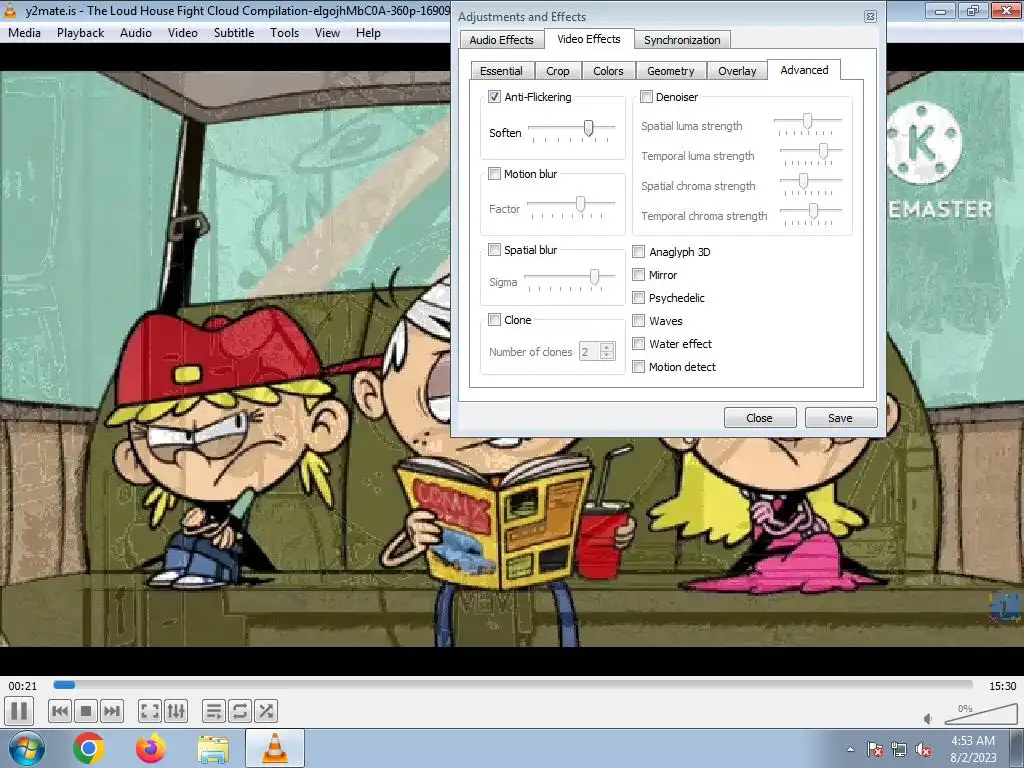This screenshot has height=768, width=1024.
Task: Open the Windows Start menu
Action: point(26,748)
